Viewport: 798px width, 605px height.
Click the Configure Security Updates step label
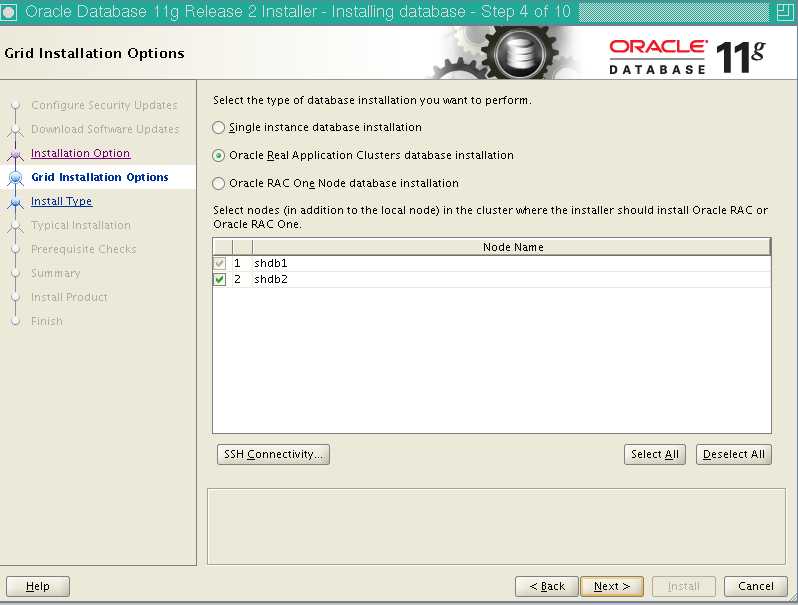104,105
